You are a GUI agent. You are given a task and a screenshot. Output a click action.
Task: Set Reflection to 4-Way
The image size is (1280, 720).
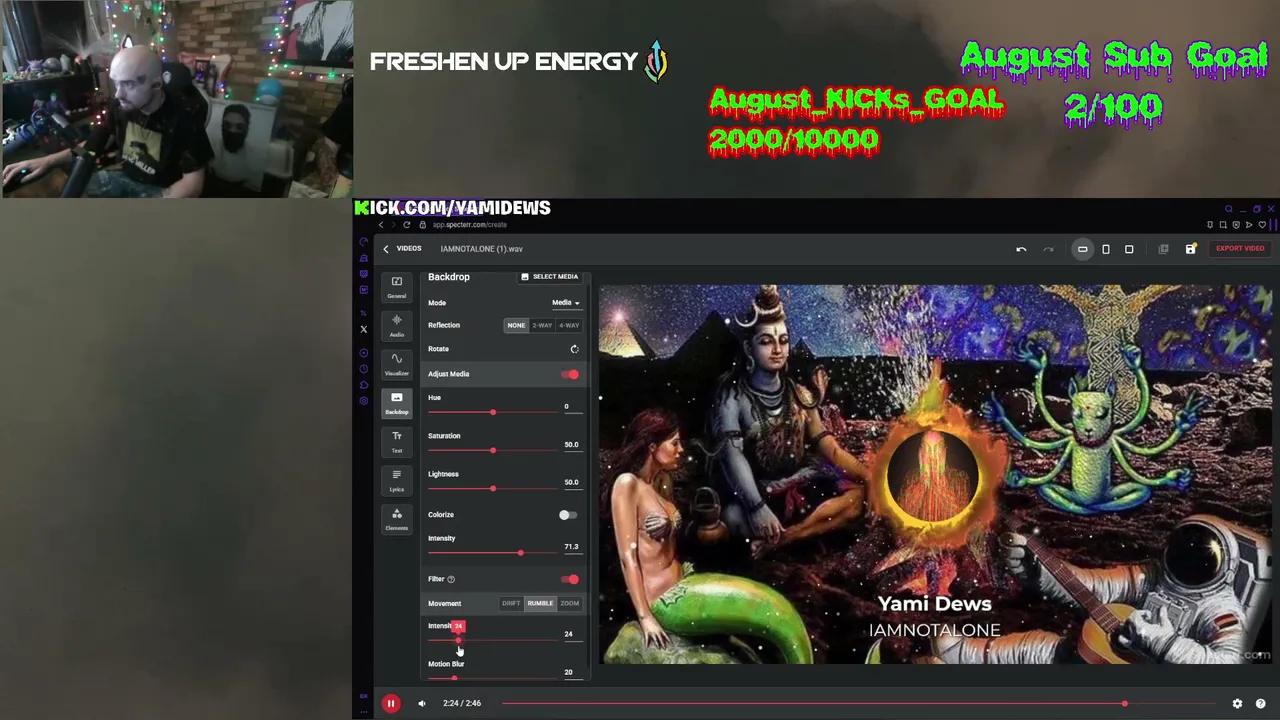569,325
